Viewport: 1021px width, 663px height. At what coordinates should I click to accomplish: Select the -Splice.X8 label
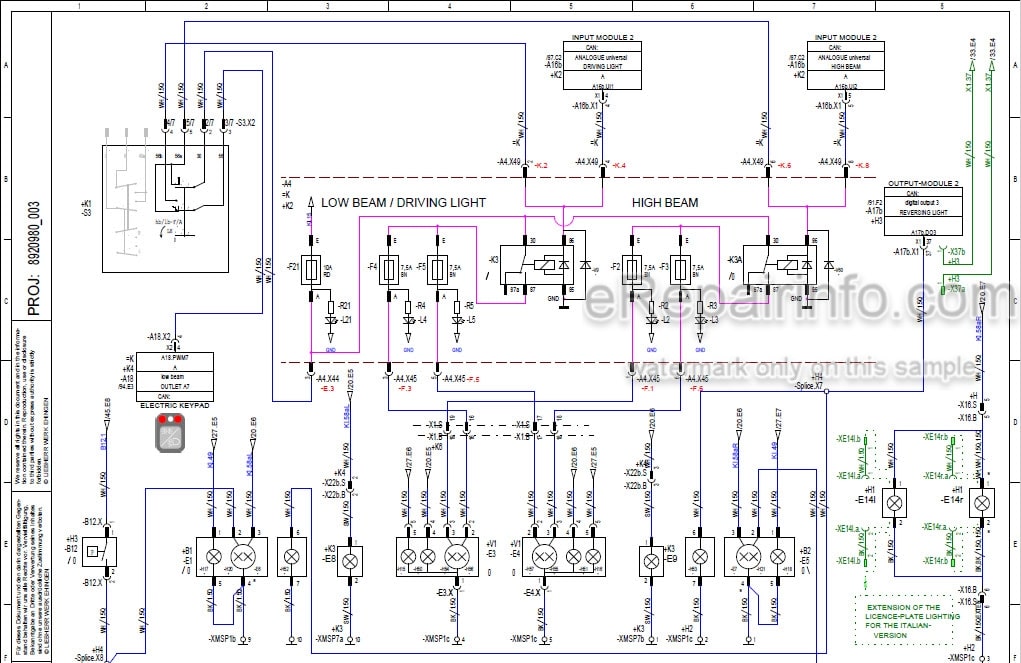point(89,658)
